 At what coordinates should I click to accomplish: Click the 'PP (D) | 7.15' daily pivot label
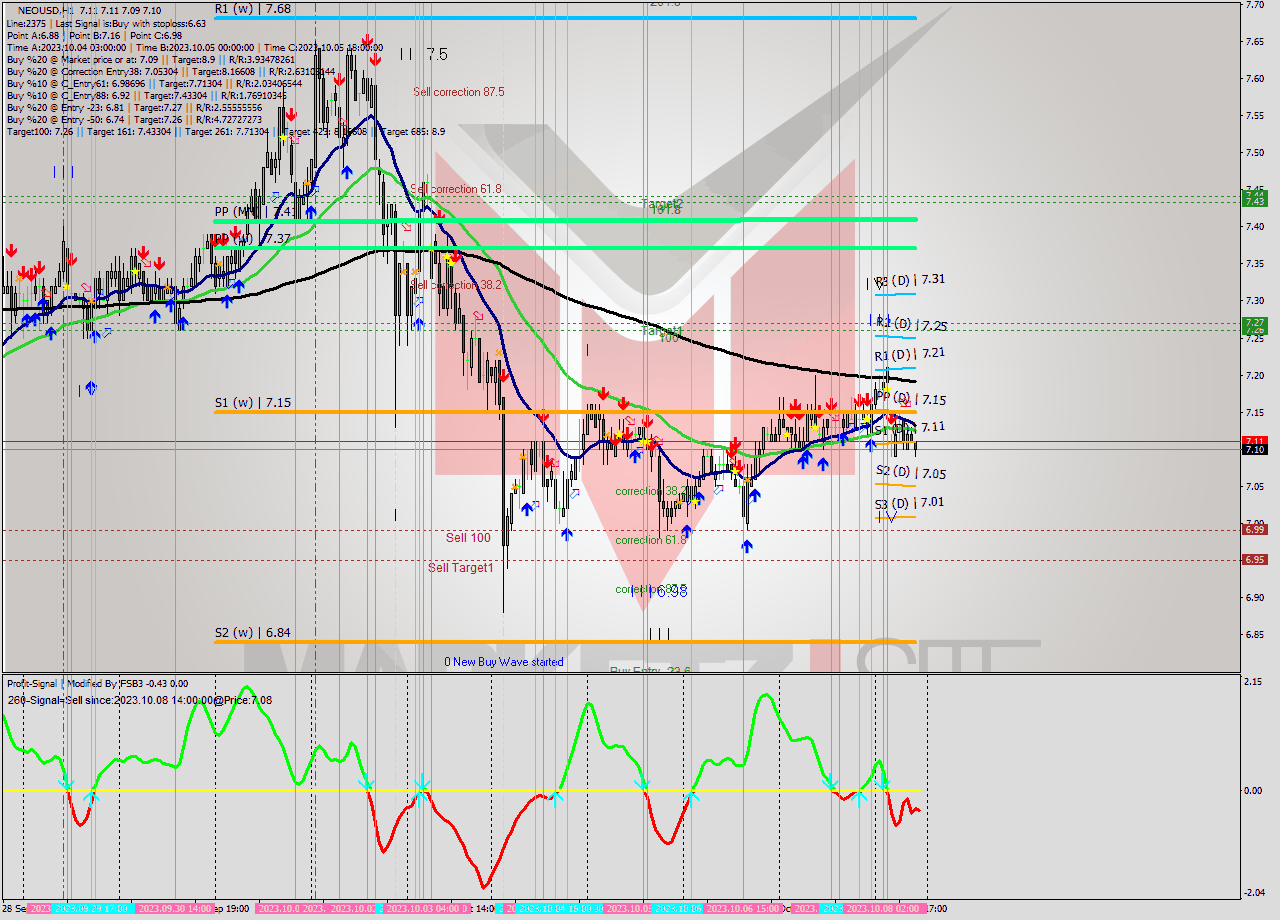point(910,400)
